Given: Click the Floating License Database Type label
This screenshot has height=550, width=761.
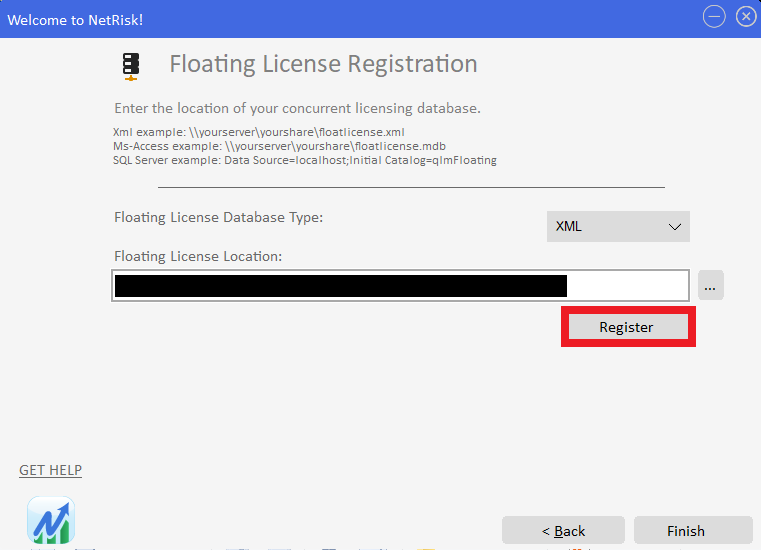Looking at the screenshot, I should pyautogui.click(x=218, y=217).
